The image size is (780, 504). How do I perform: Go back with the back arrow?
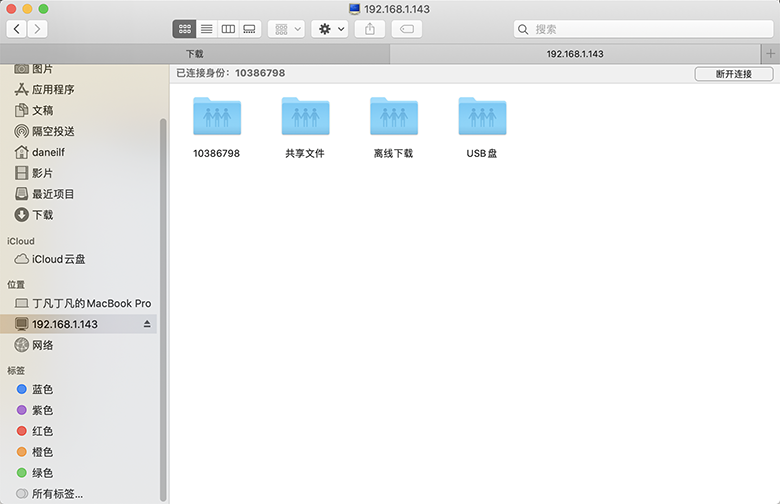pos(17,29)
